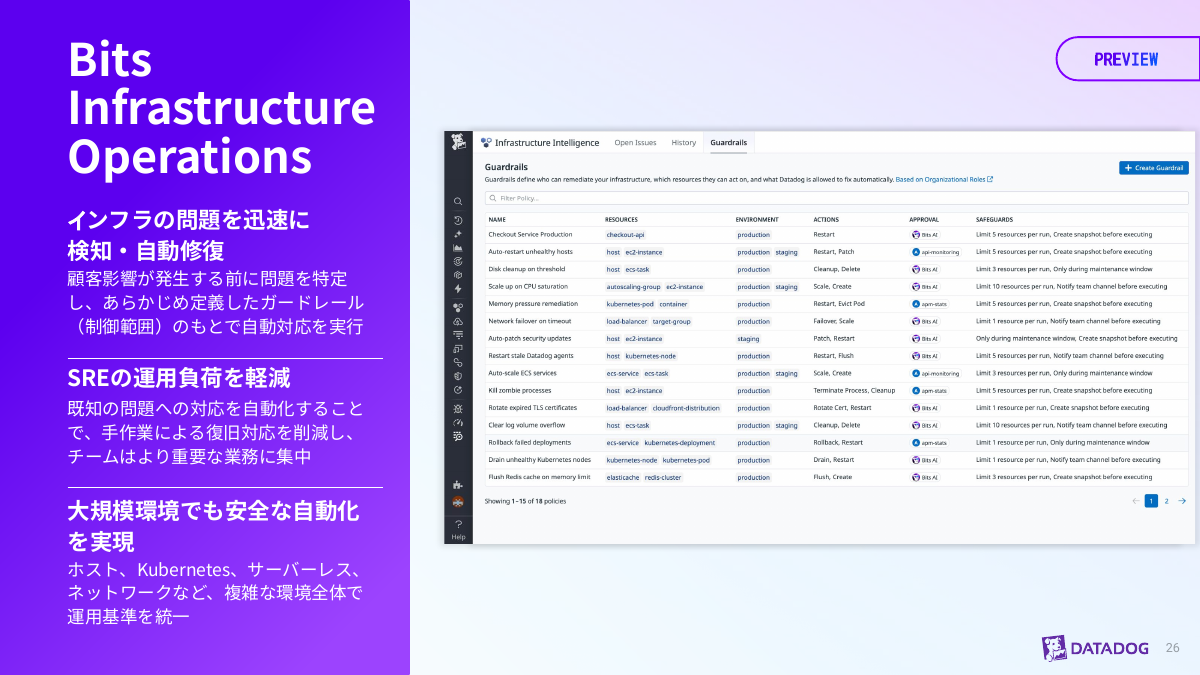Click the target-group resource tag
The width and height of the screenshot is (1200, 675).
672,322
